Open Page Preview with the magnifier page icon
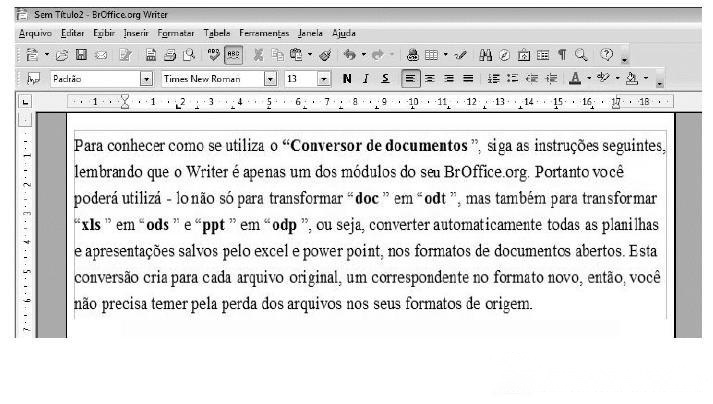Image resolution: width=713 pixels, height=404 pixels. coord(189,55)
